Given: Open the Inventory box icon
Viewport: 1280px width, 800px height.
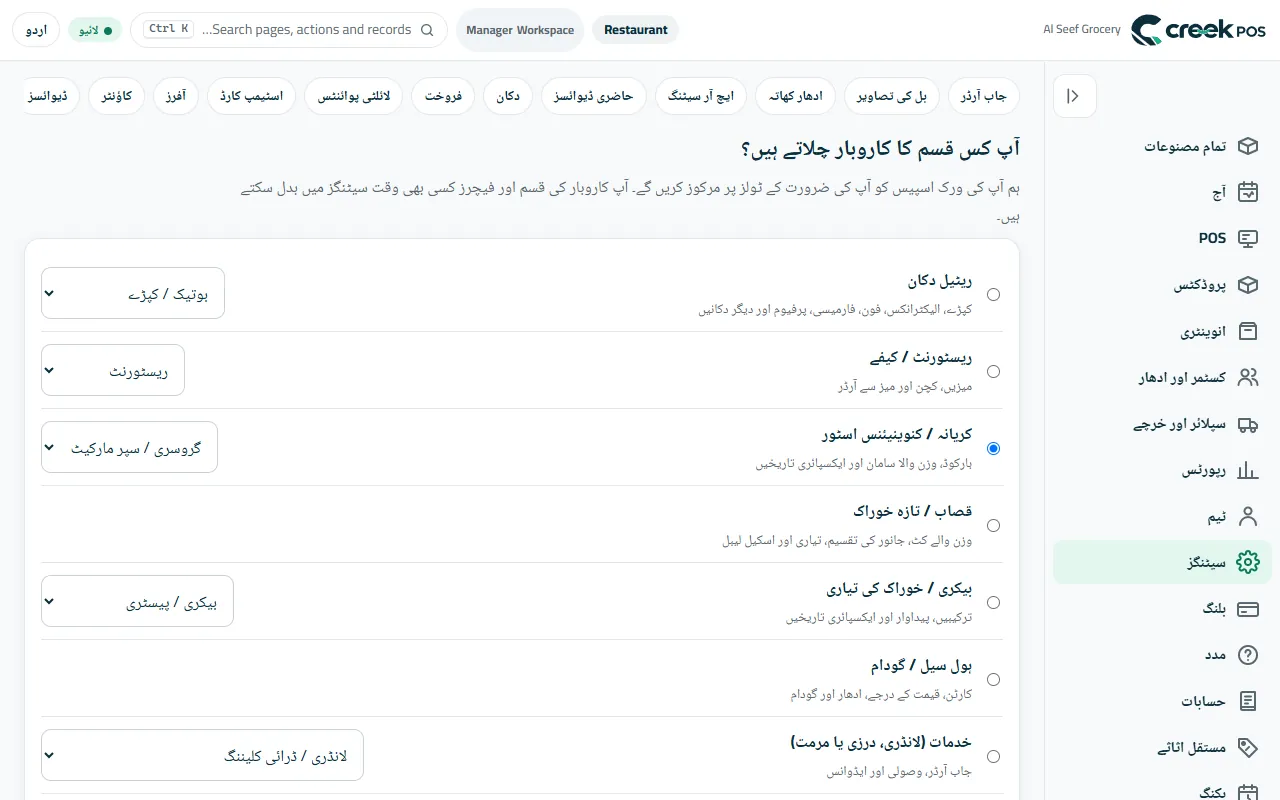Looking at the screenshot, I should [1247, 331].
